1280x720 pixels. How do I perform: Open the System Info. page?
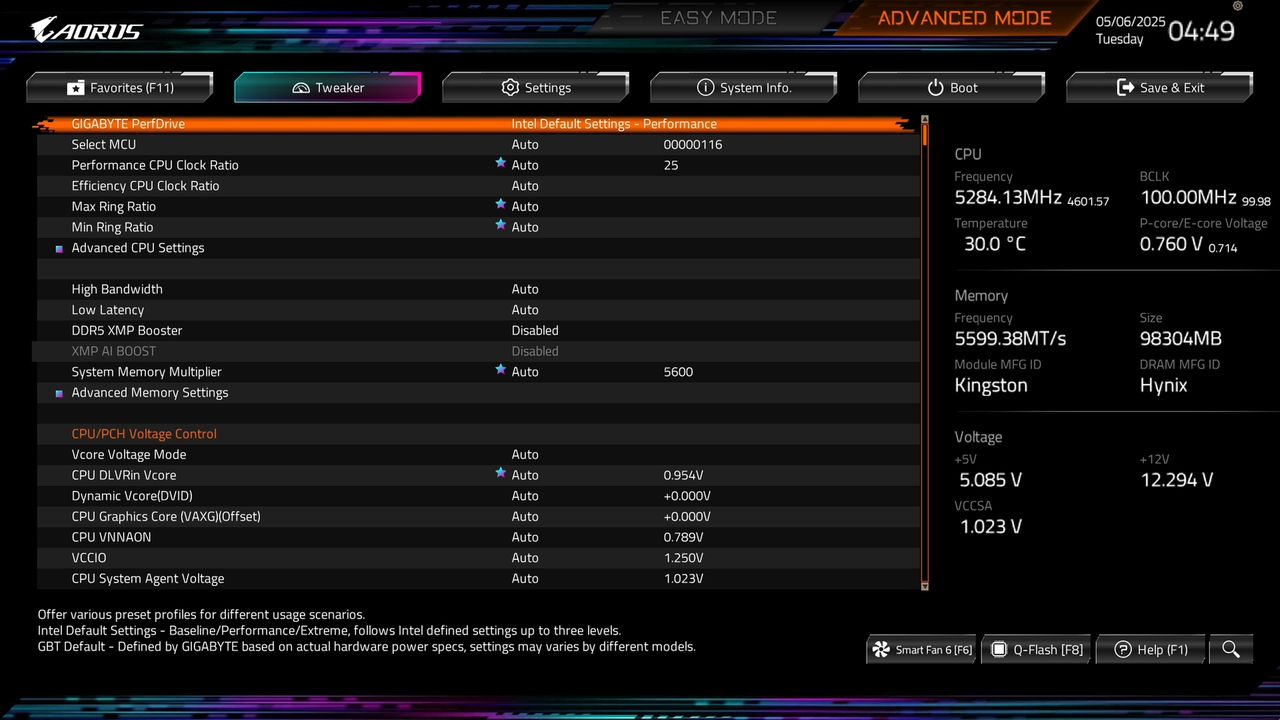tap(743, 88)
